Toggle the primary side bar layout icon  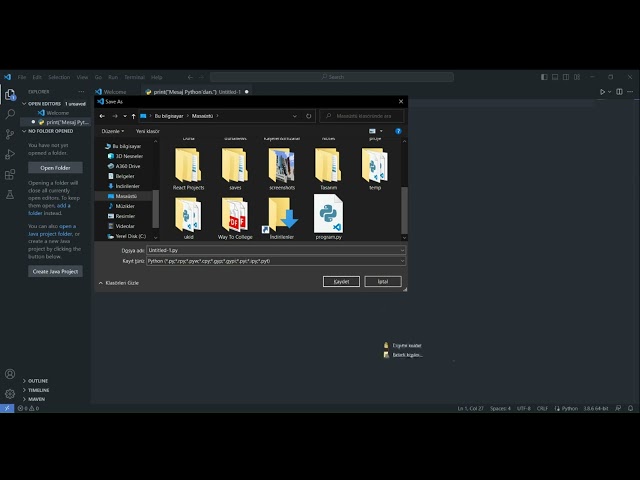[544, 77]
